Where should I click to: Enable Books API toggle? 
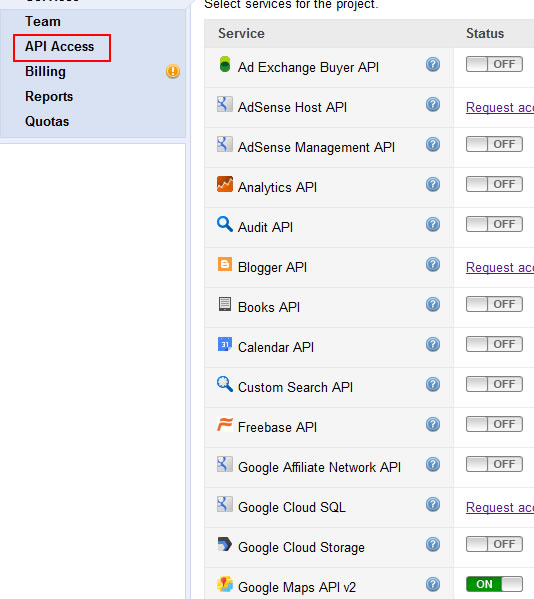(494, 304)
